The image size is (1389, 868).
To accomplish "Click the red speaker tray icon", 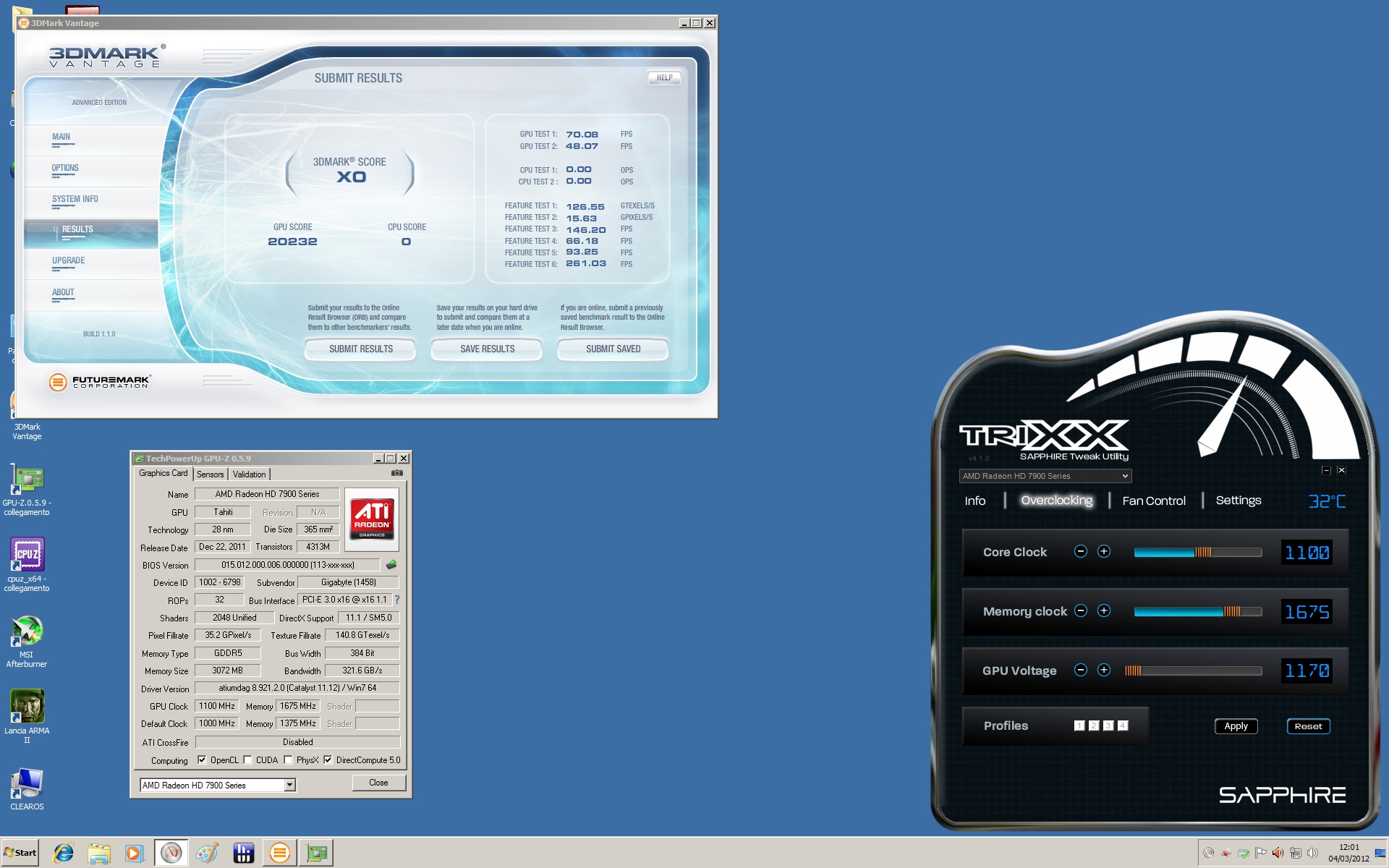I will [x=1278, y=853].
